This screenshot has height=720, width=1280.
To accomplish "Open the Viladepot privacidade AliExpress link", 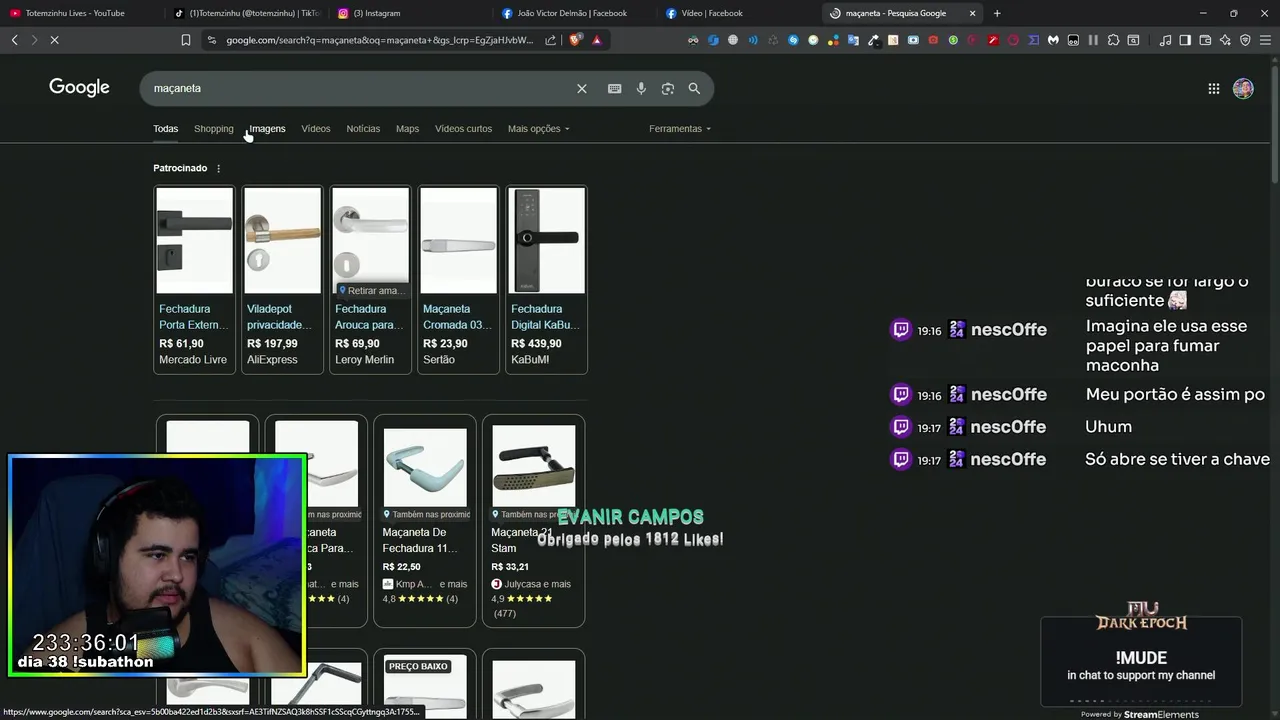I will [x=282, y=317].
